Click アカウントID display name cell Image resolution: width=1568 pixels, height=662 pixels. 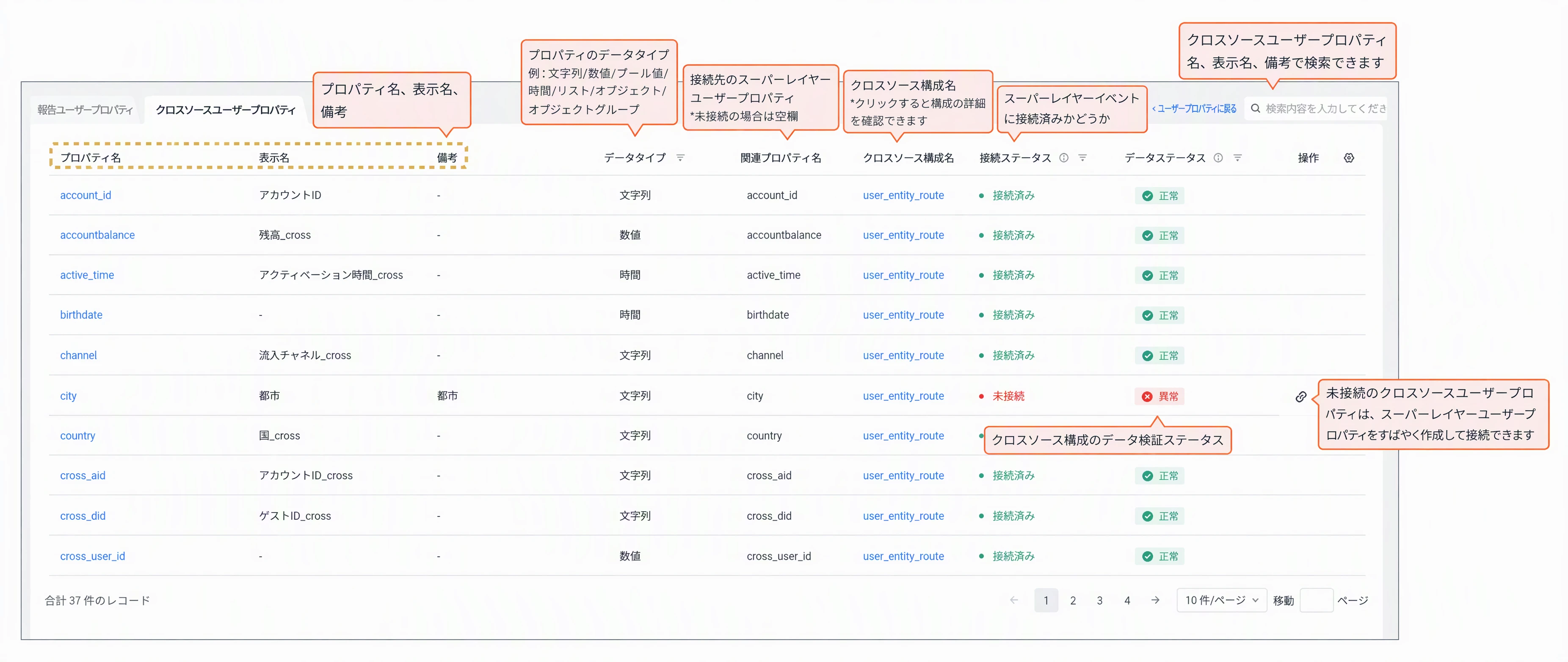pyautogui.click(x=290, y=195)
